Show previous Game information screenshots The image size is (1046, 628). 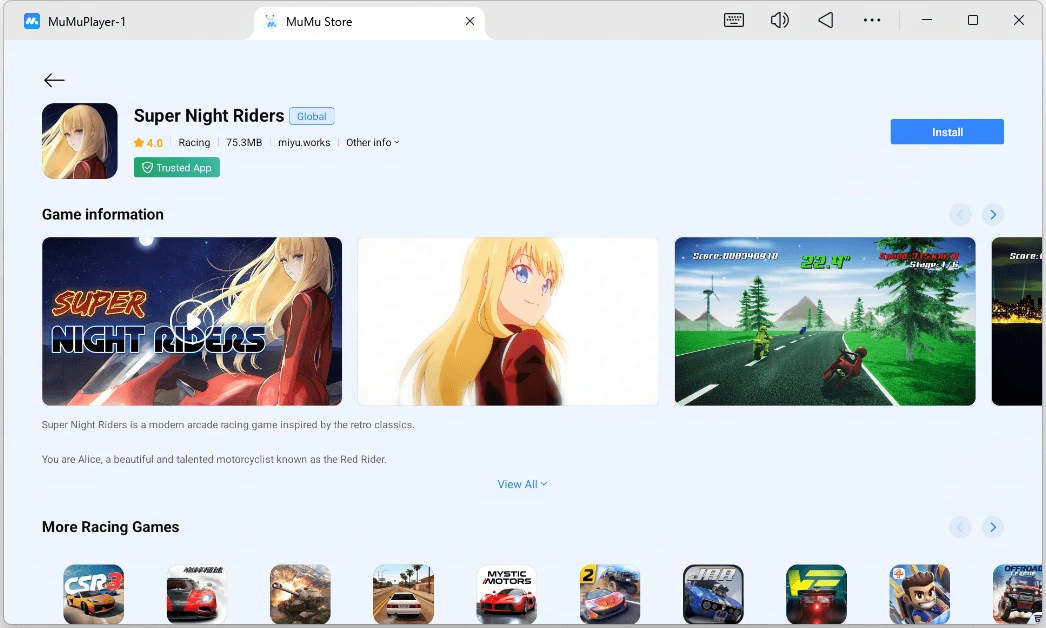[x=960, y=214]
